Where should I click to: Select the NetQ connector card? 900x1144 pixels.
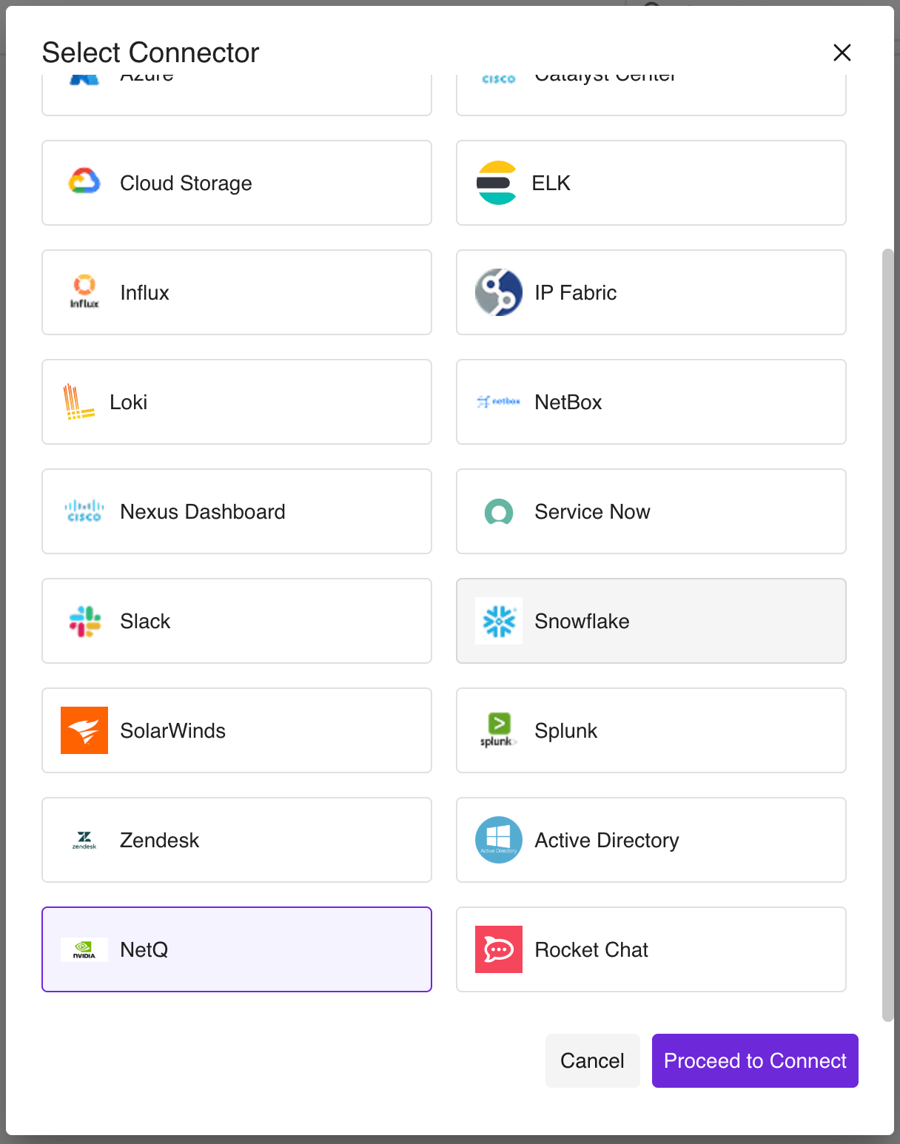coord(236,949)
